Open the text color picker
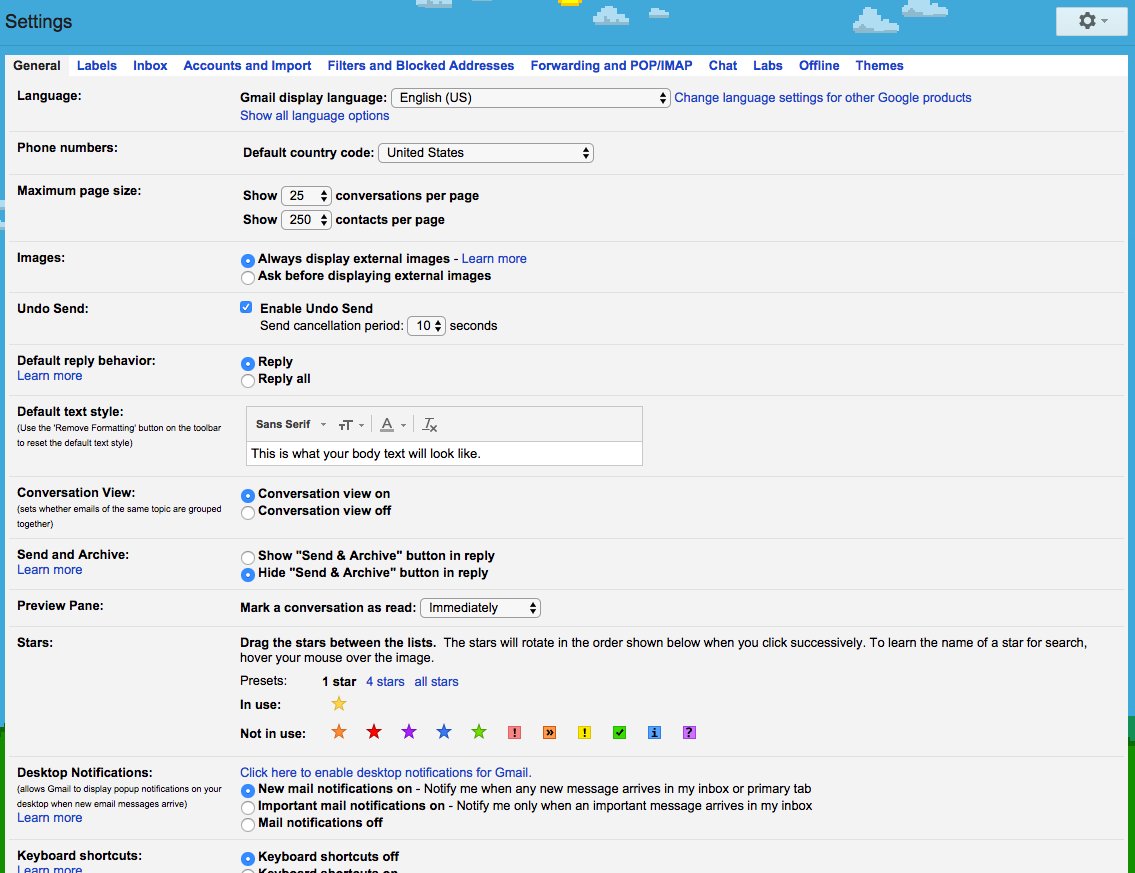 393,425
